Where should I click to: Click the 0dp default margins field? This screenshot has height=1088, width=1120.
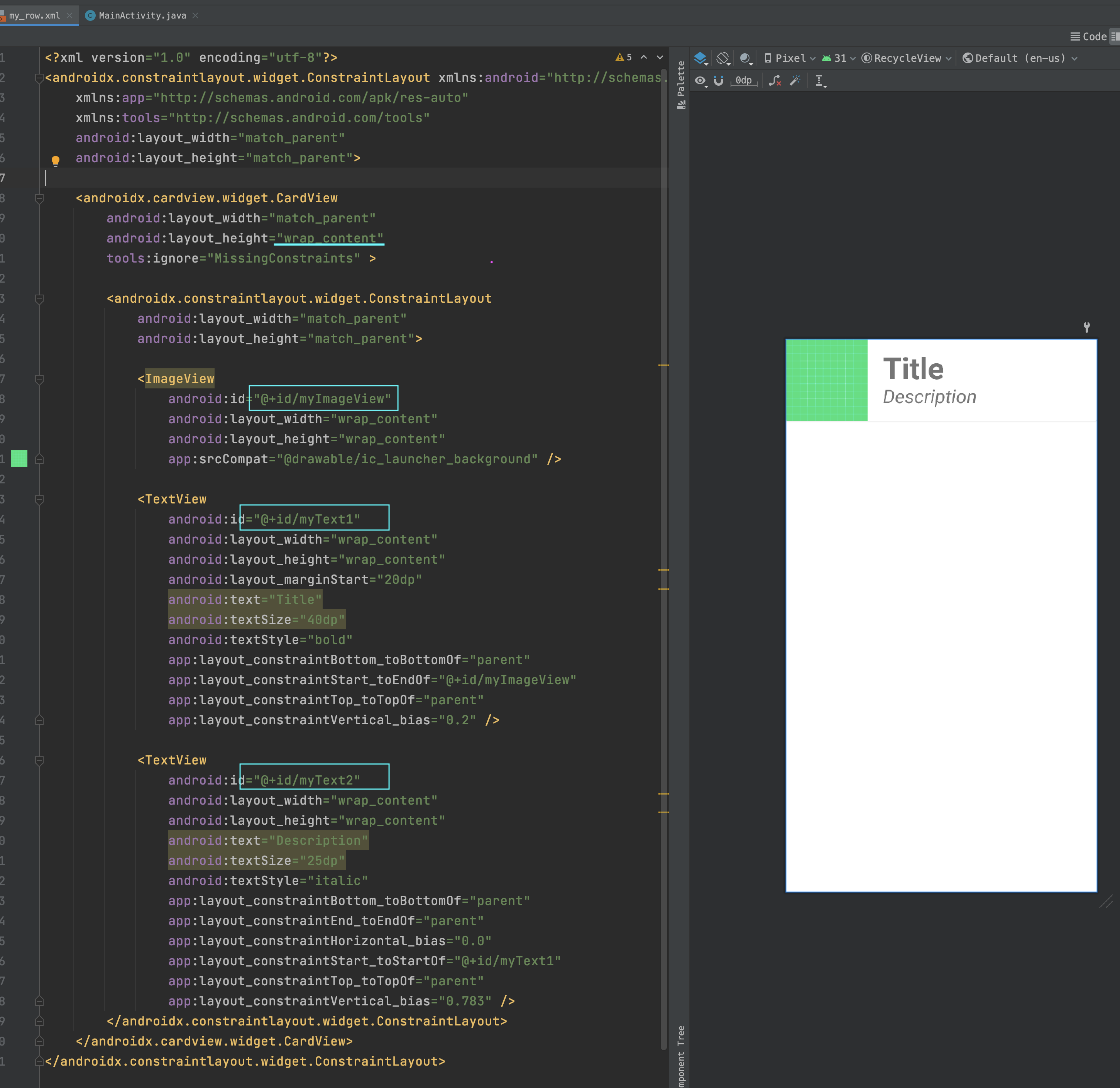[743, 81]
